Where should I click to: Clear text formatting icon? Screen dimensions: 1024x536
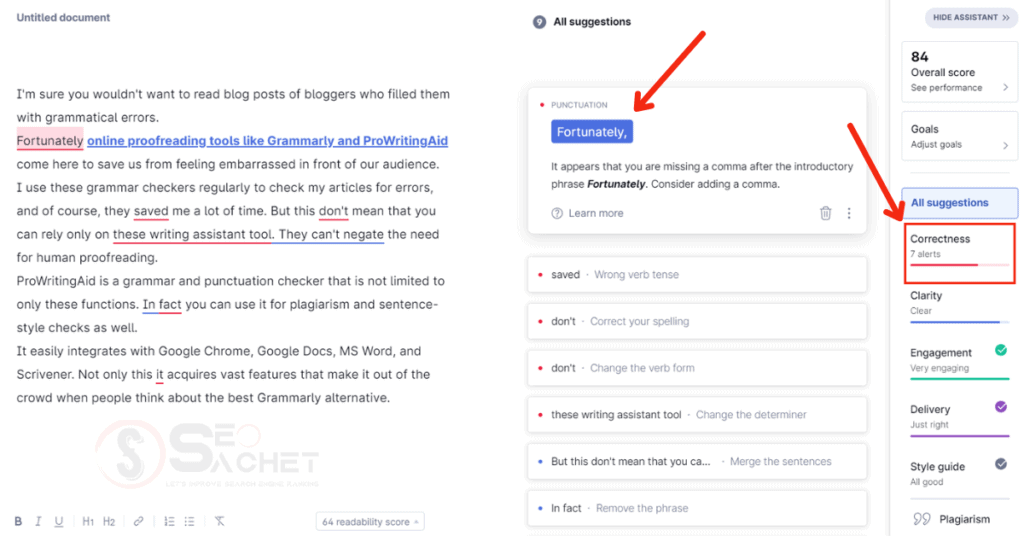[x=219, y=521]
